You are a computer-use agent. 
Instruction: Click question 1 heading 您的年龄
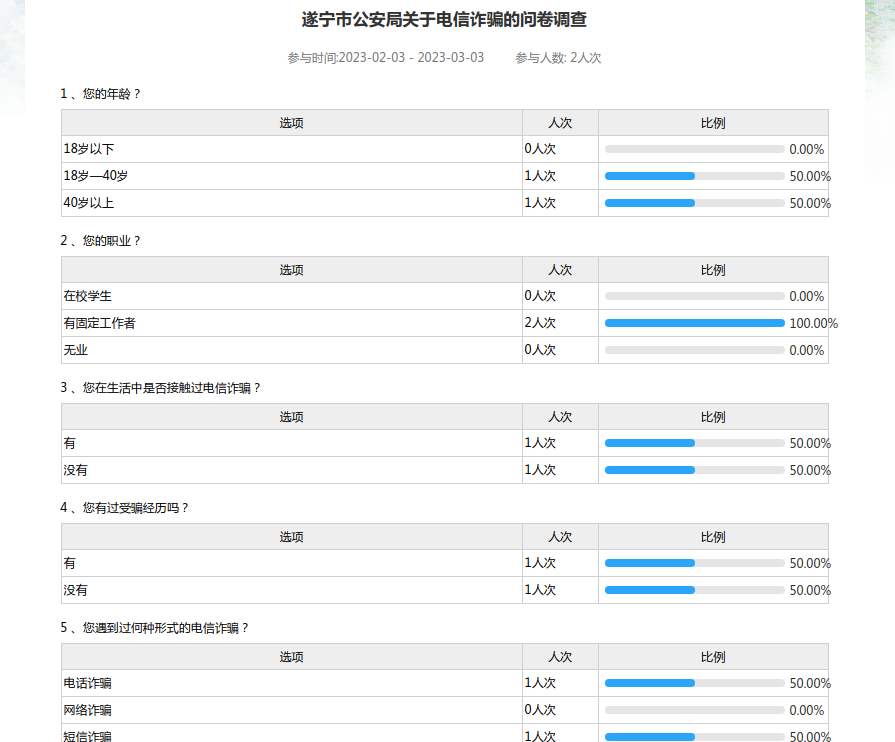(101, 94)
